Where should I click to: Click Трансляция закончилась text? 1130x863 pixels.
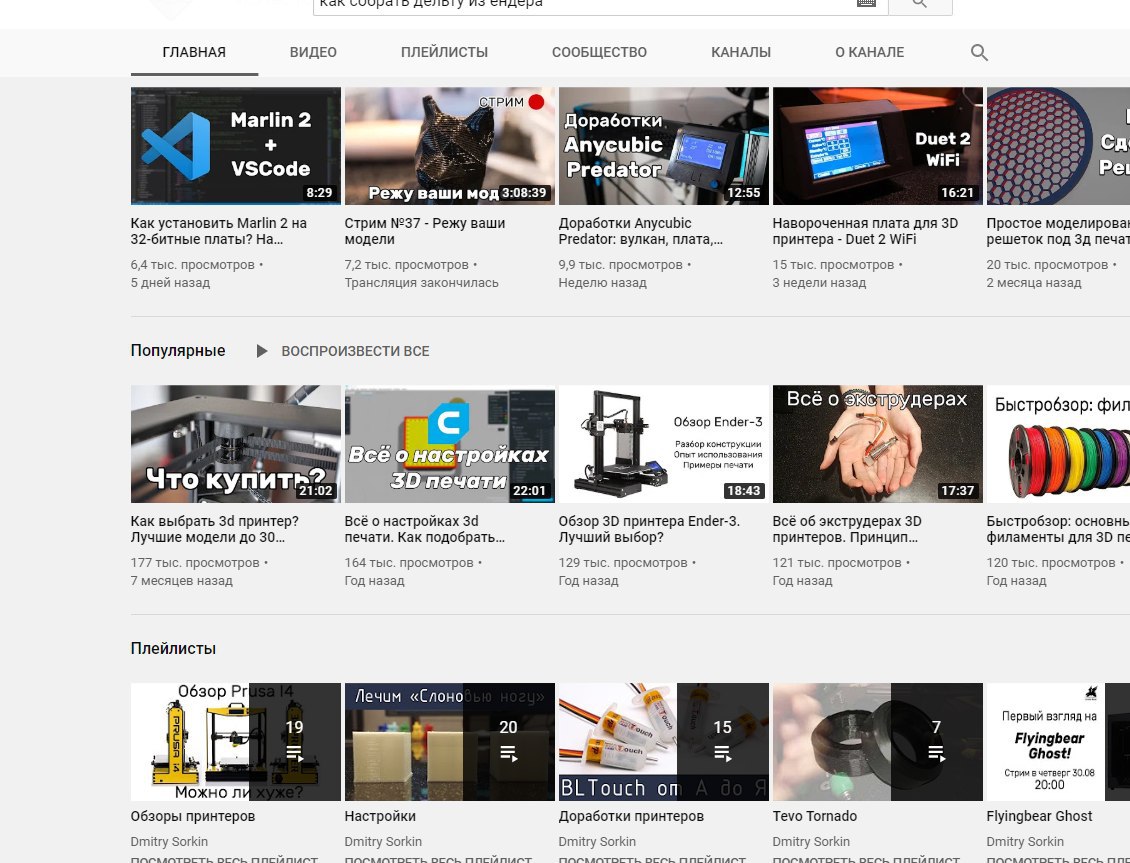click(421, 283)
